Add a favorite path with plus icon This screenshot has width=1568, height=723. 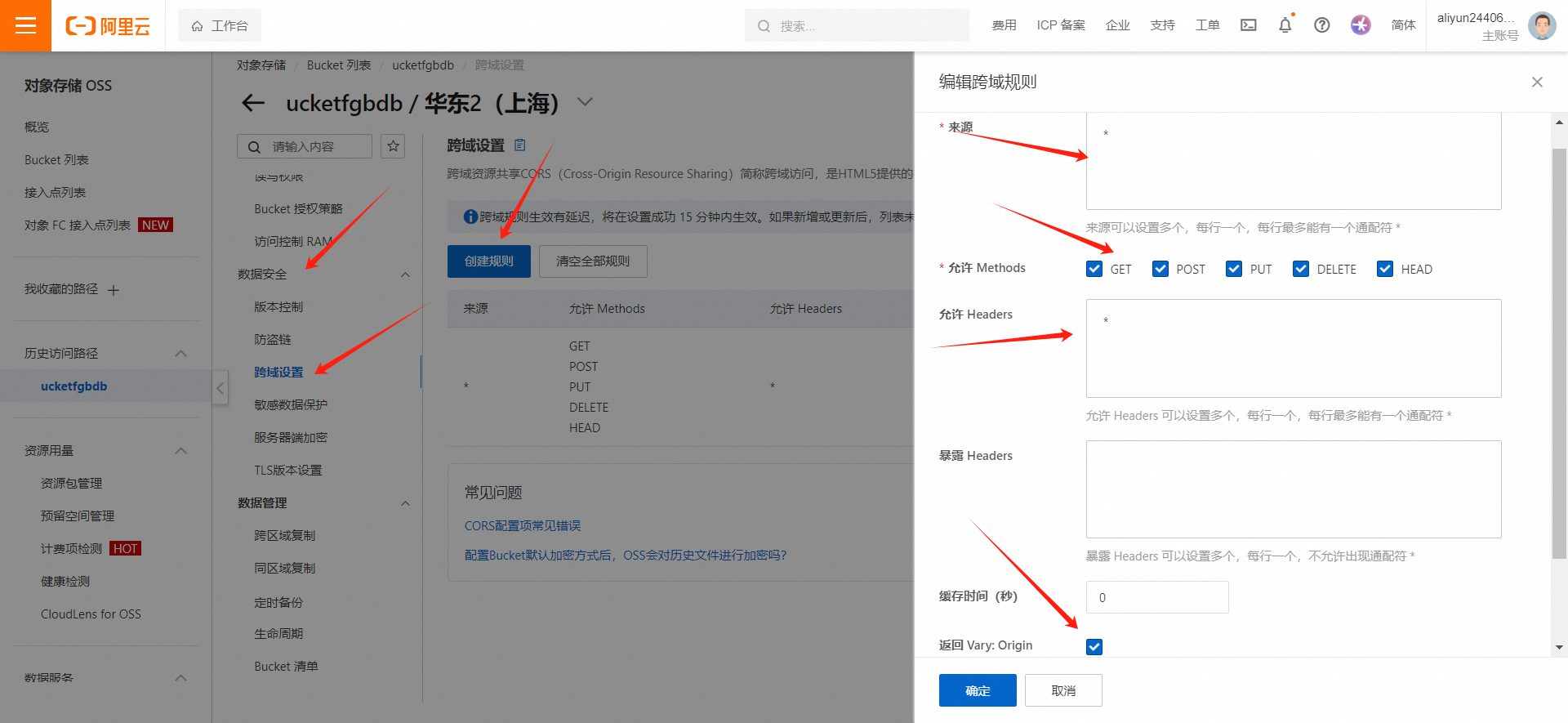114,290
